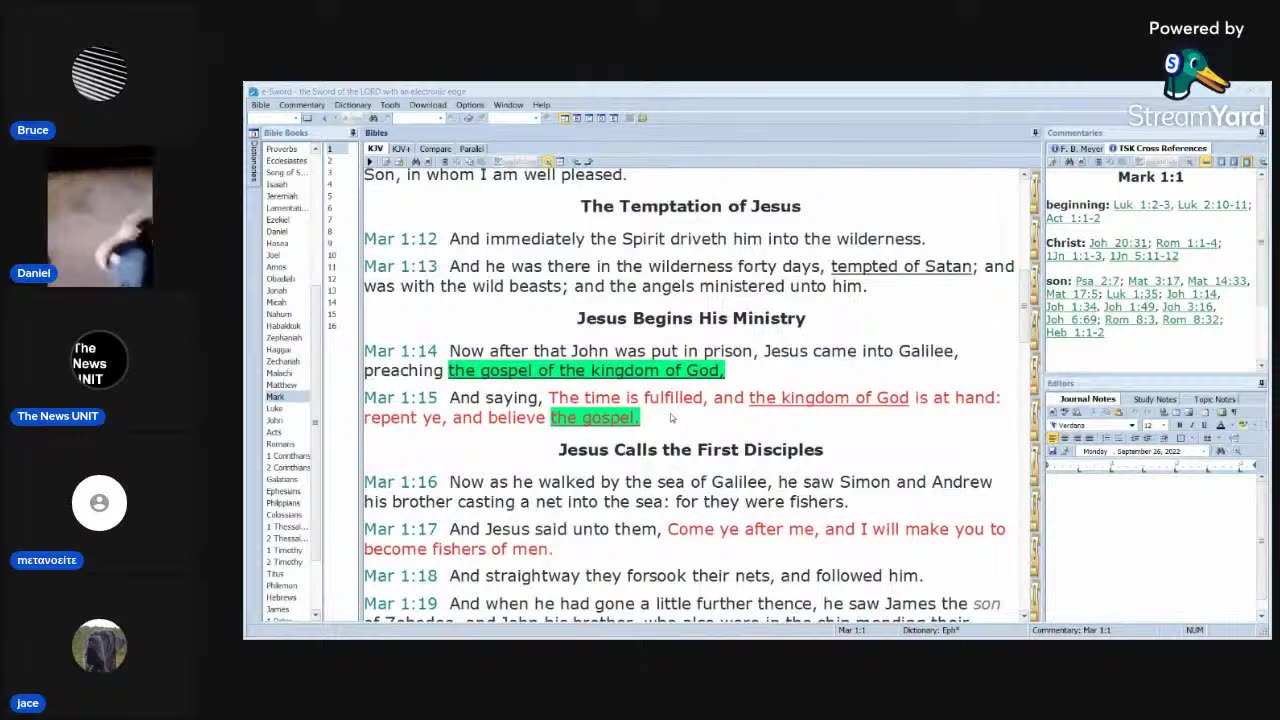The width and height of the screenshot is (1280, 720).
Task: Select Matthew in the Bible Books list
Action: pyautogui.click(x=281, y=385)
